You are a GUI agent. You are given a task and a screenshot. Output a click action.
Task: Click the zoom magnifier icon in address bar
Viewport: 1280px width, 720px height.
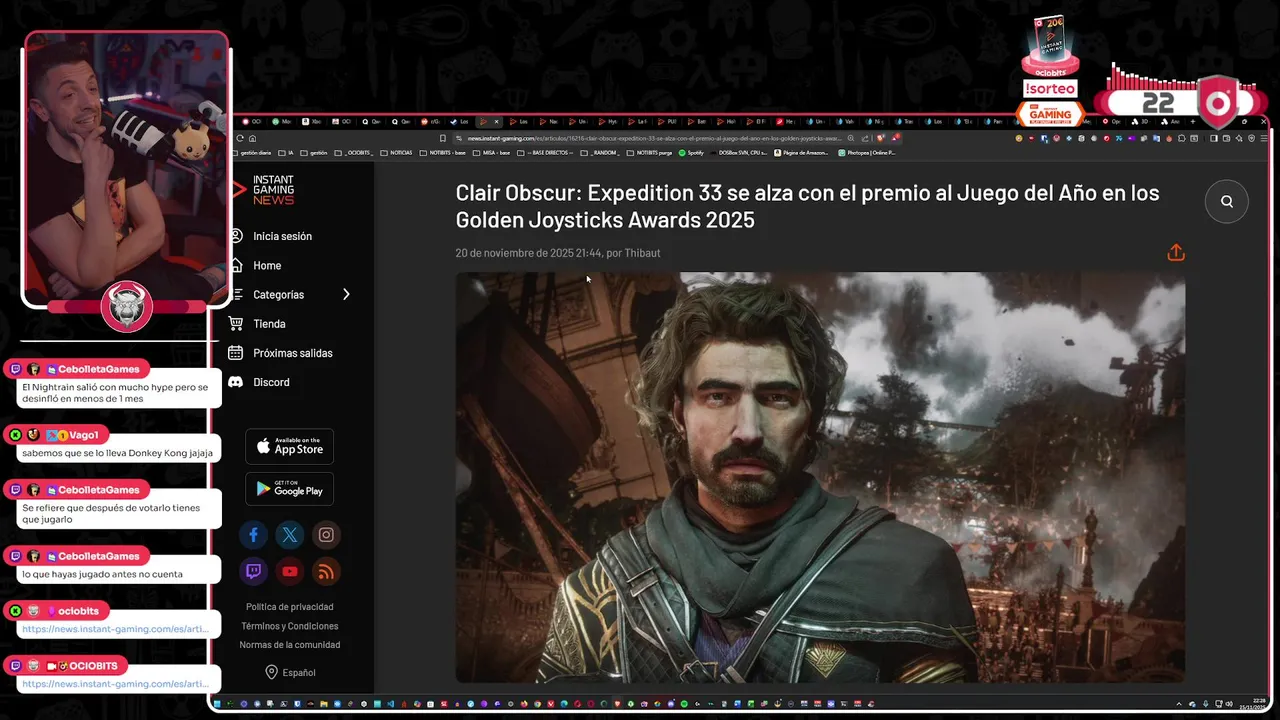851,138
